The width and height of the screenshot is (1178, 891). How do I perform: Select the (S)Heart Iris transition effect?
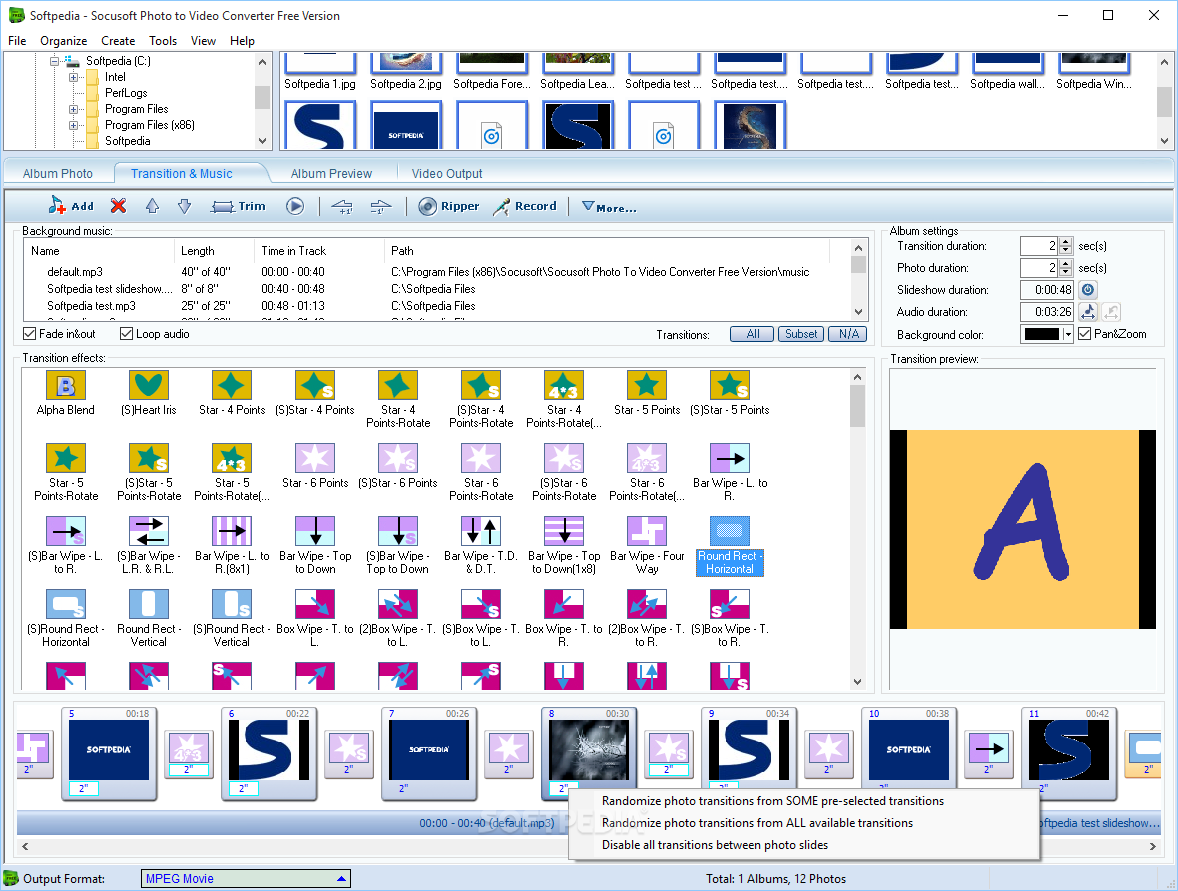click(x=148, y=394)
